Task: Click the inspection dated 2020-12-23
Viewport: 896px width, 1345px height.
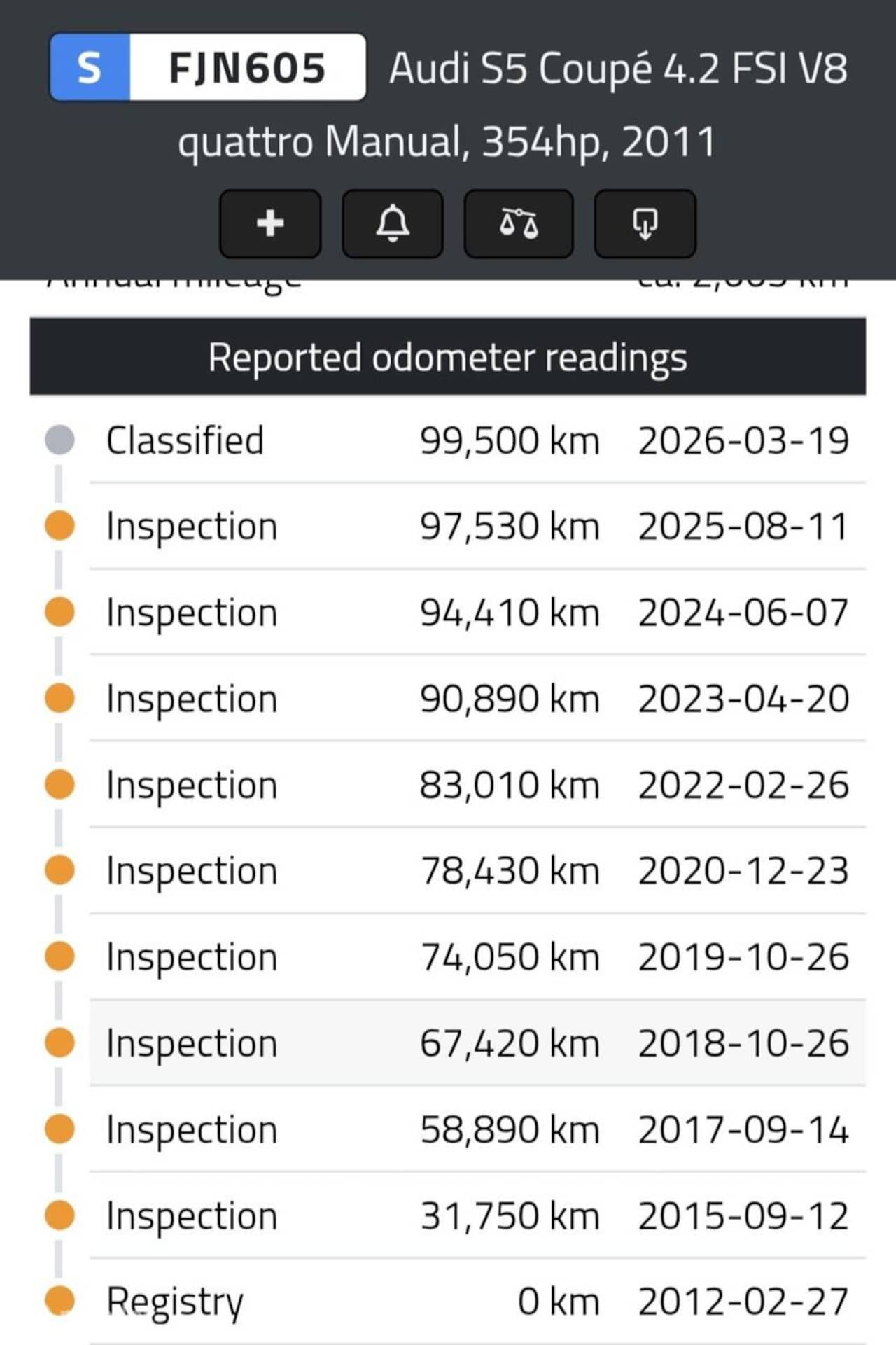Action: [476, 871]
